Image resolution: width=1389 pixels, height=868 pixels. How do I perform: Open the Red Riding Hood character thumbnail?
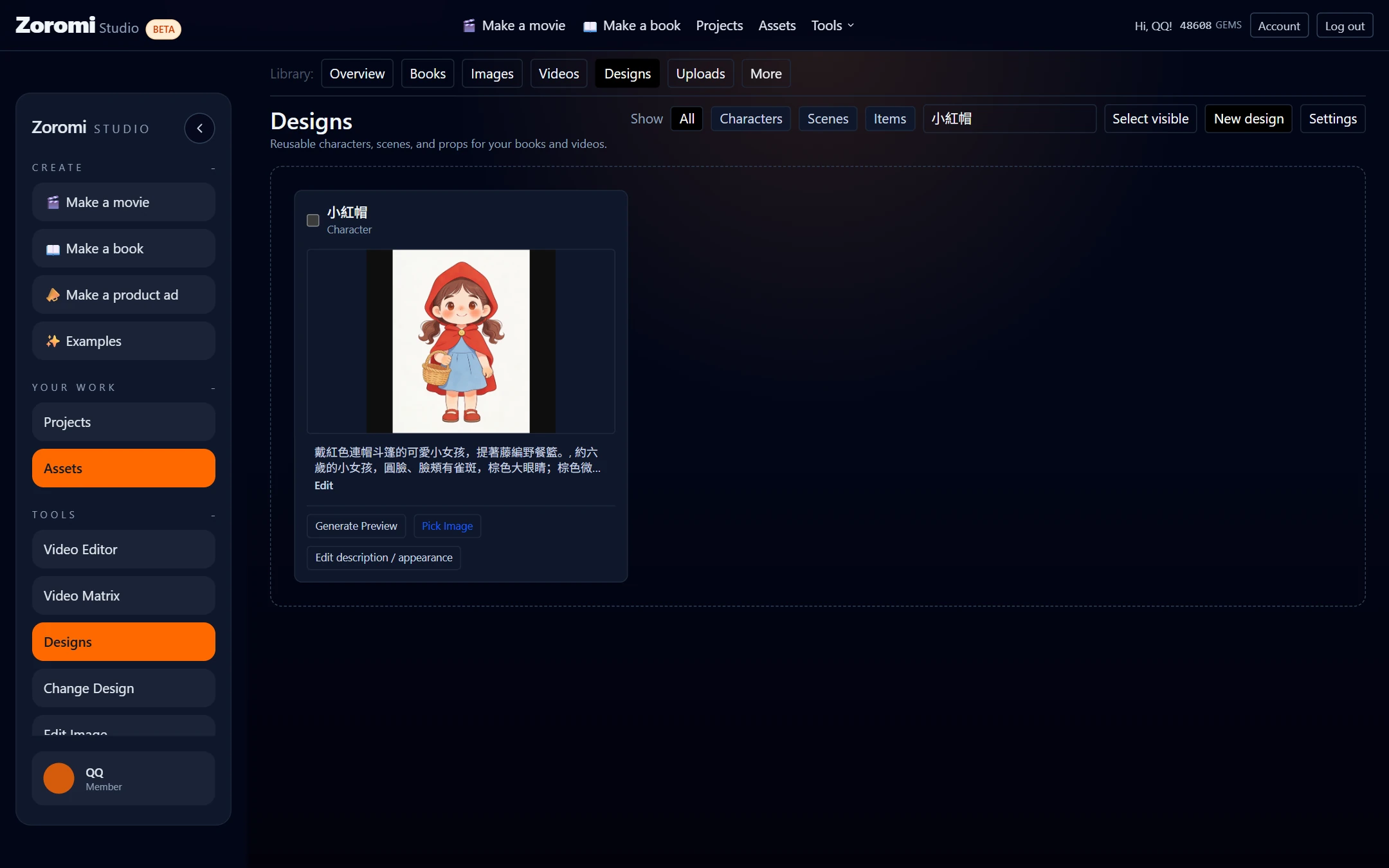click(461, 341)
